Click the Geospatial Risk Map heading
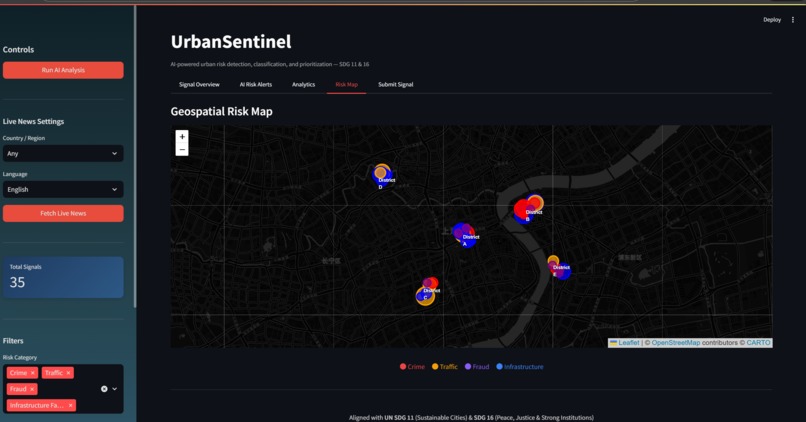The width and height of the screenshot is (806, 422). (222, 112)
